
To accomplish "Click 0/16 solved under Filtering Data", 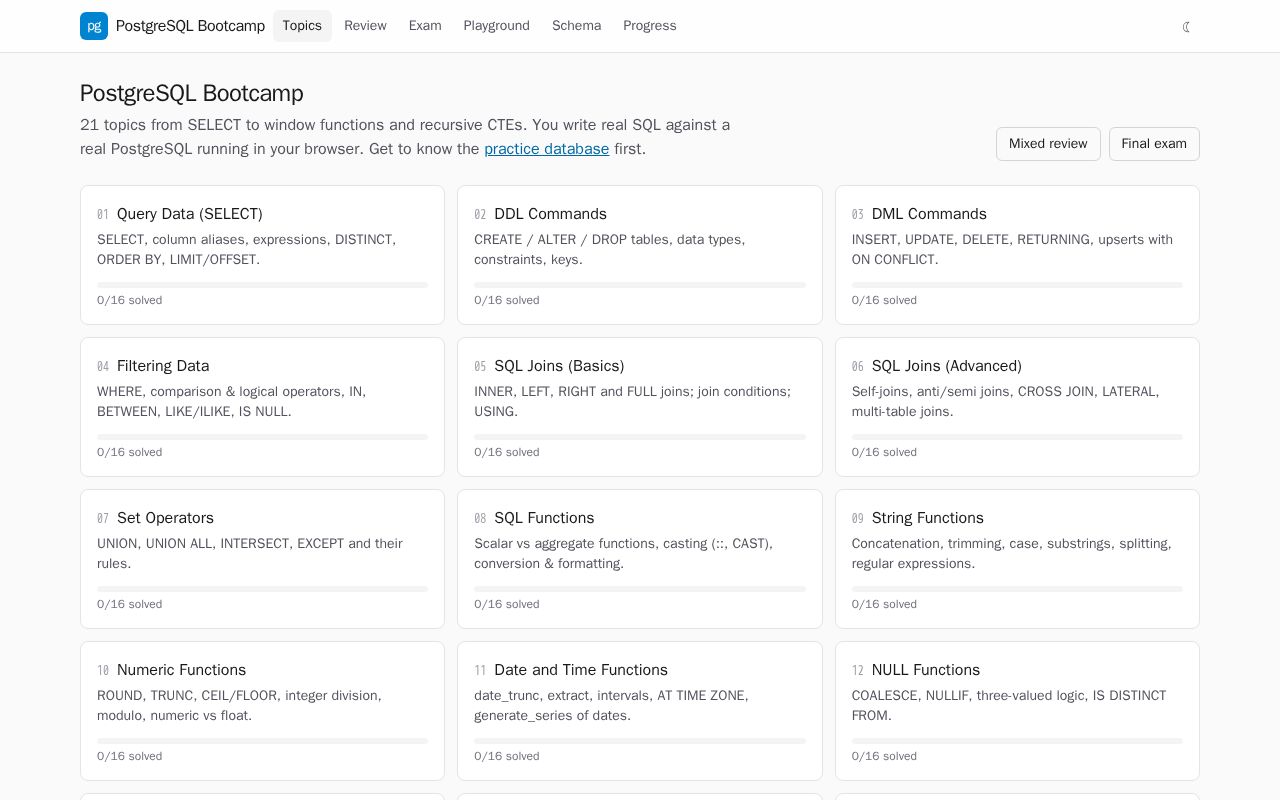I will point(130,452).
